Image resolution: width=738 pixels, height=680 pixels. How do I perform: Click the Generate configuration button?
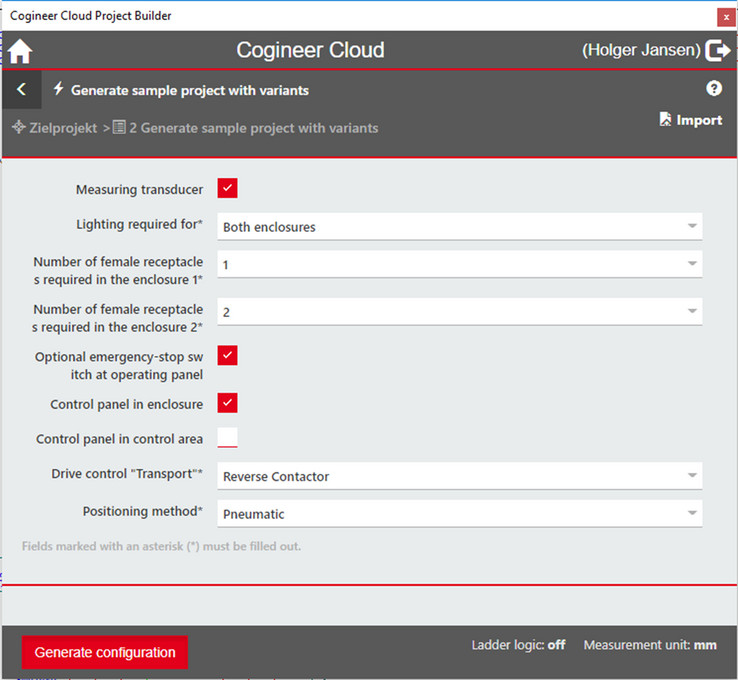pos(105,653)
